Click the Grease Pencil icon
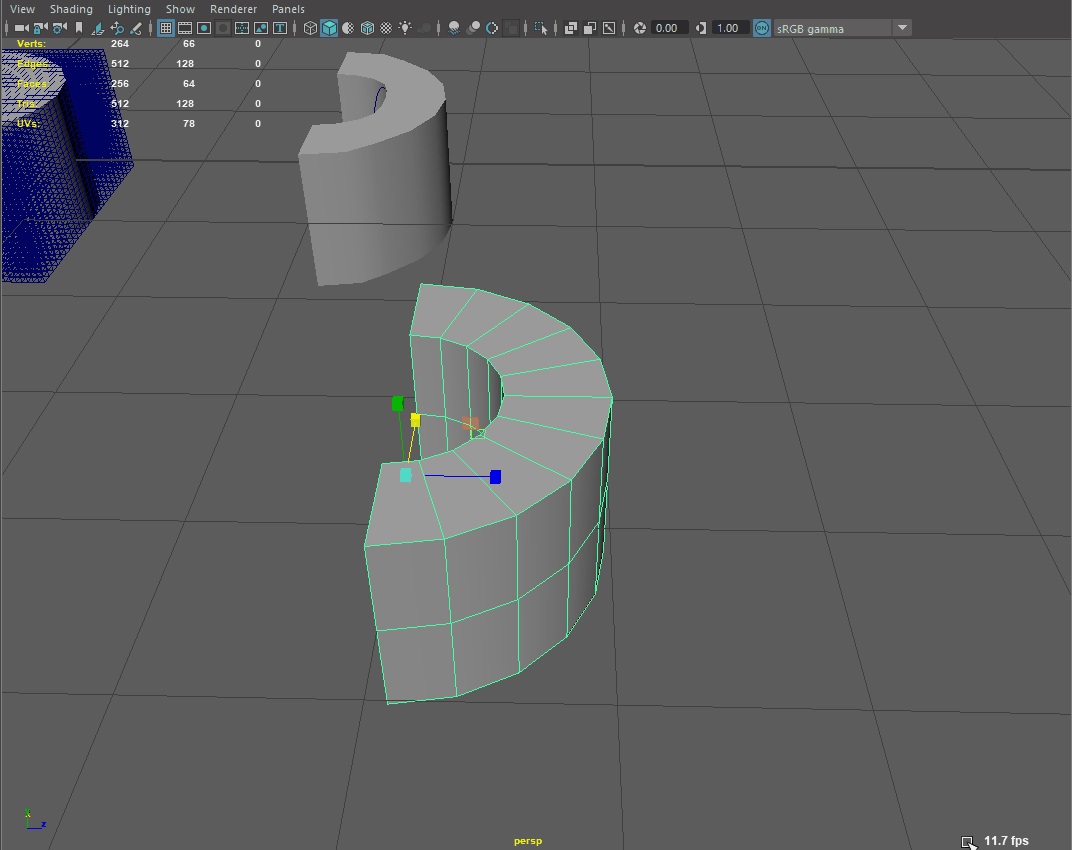 [136, 28]
